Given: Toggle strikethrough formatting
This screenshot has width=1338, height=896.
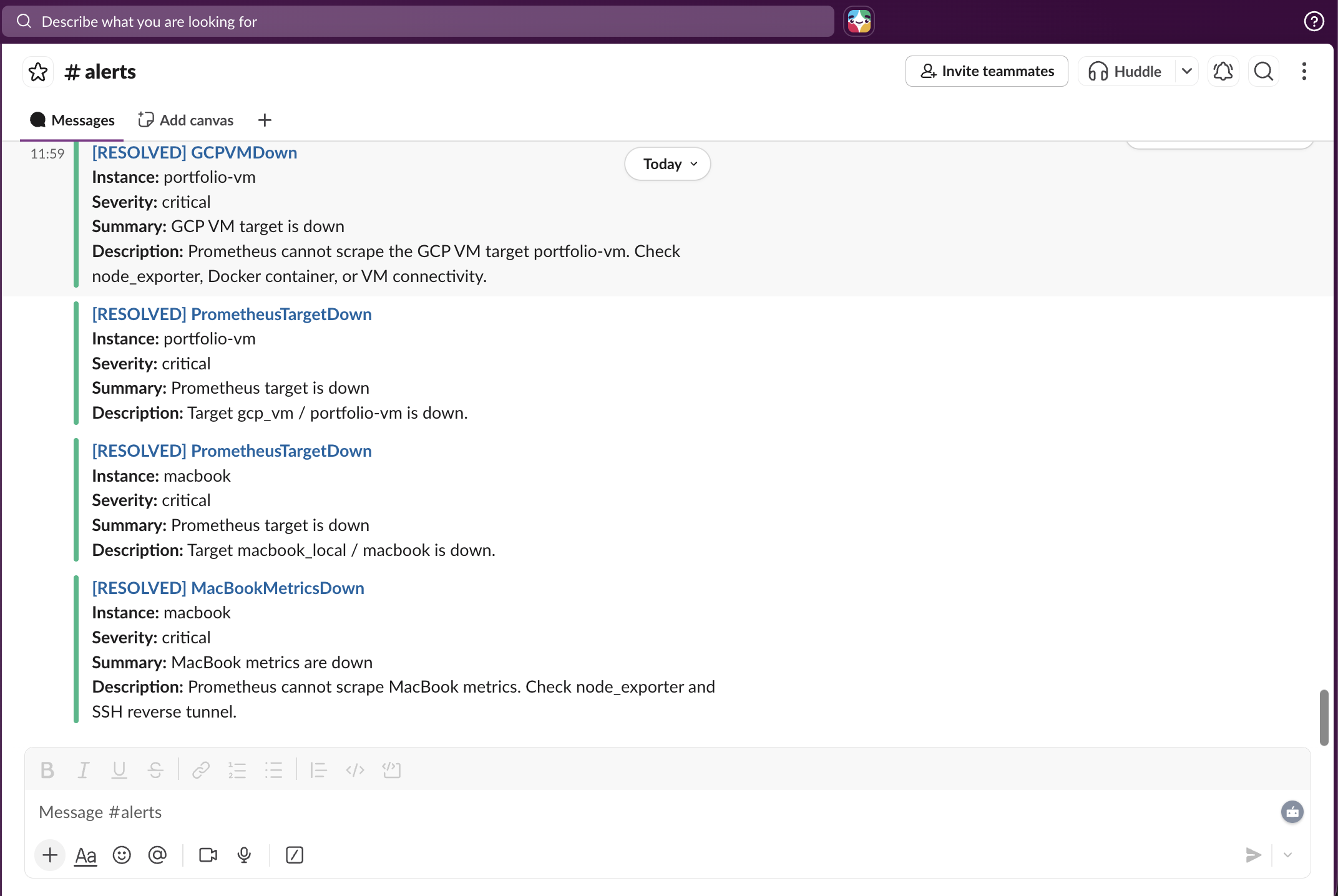Looking at the screenshot, I should 155,770.
